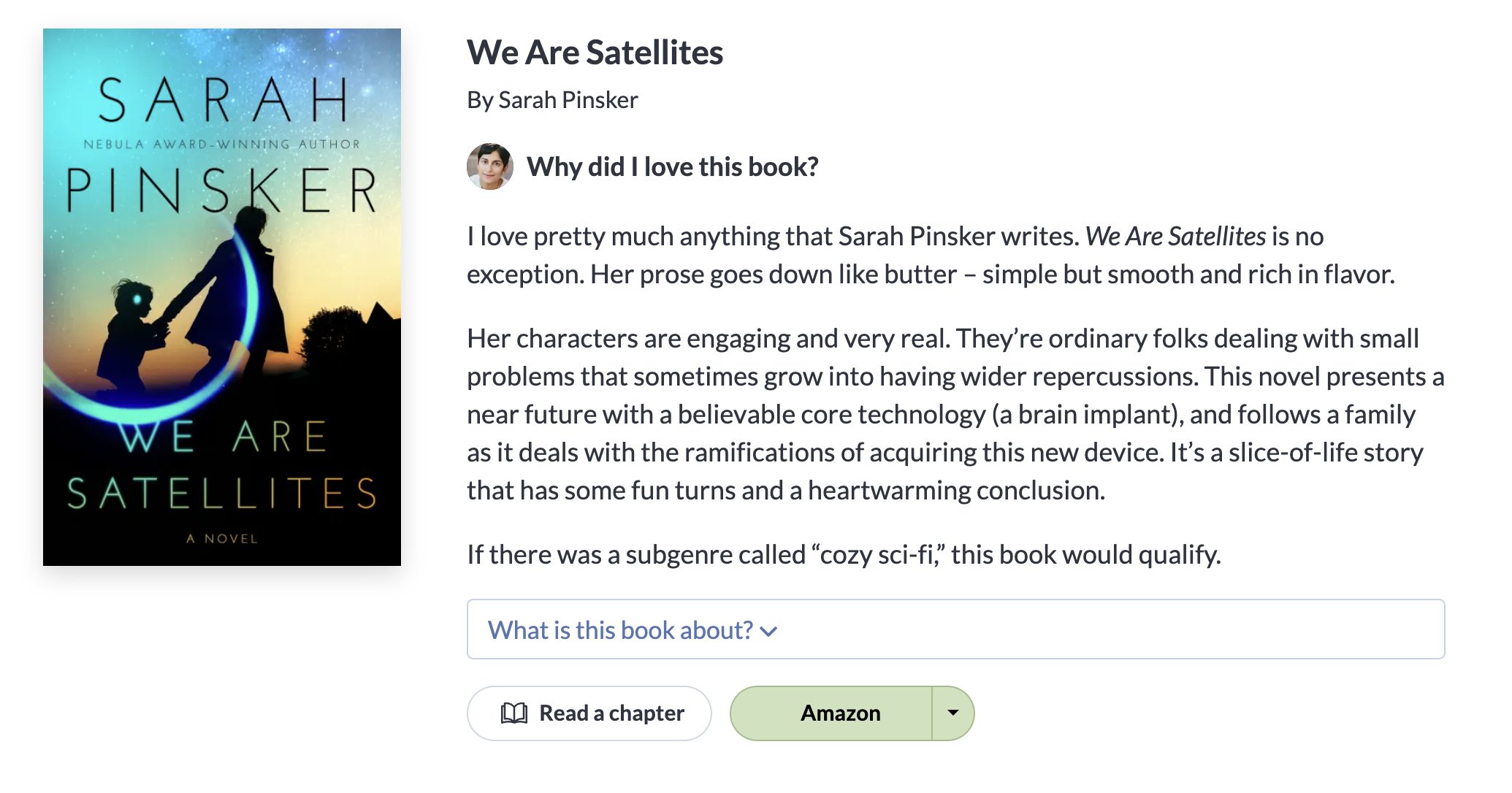Click the paragraph mentioning a brain implant
Image resolution: width=1512 pixels, height=793 pixels.
click(955, 414)
